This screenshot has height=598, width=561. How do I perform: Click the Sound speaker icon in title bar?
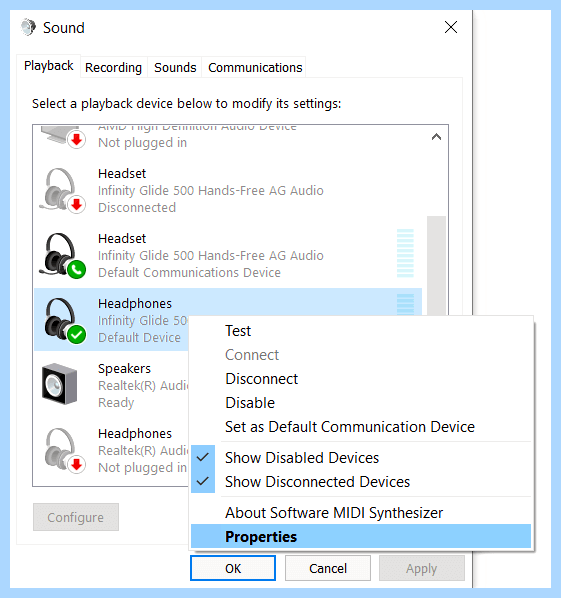pyautogui.click(x=28, y=27)
